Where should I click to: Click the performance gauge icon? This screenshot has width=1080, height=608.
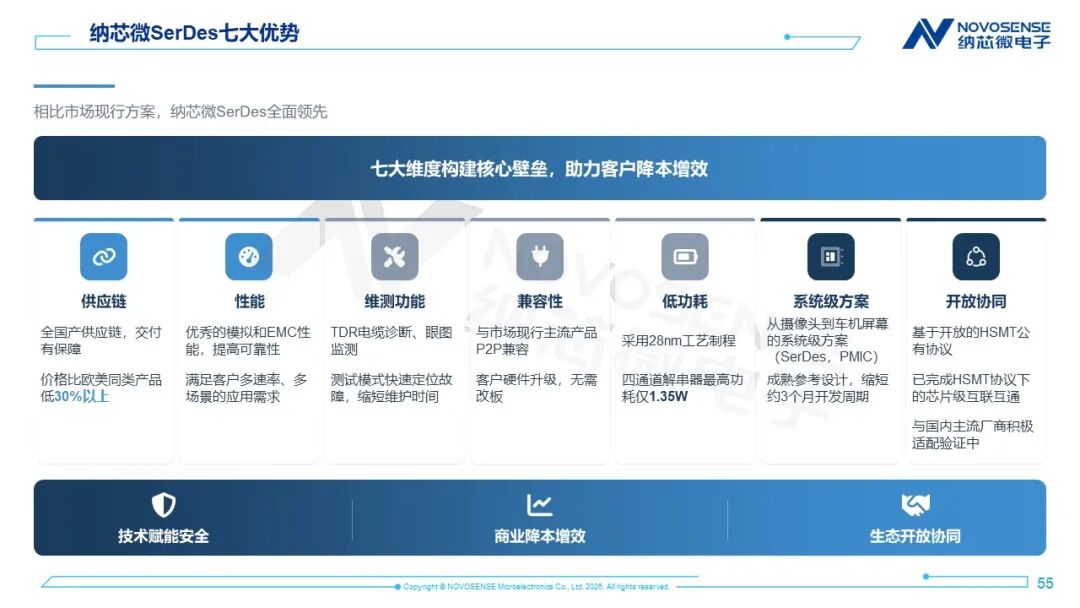click(x=249, y=257)
